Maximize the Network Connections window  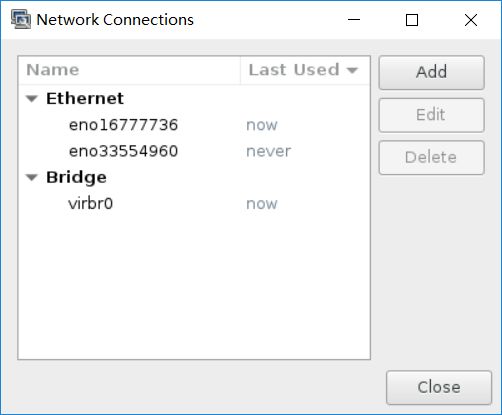tap(412, 20)
